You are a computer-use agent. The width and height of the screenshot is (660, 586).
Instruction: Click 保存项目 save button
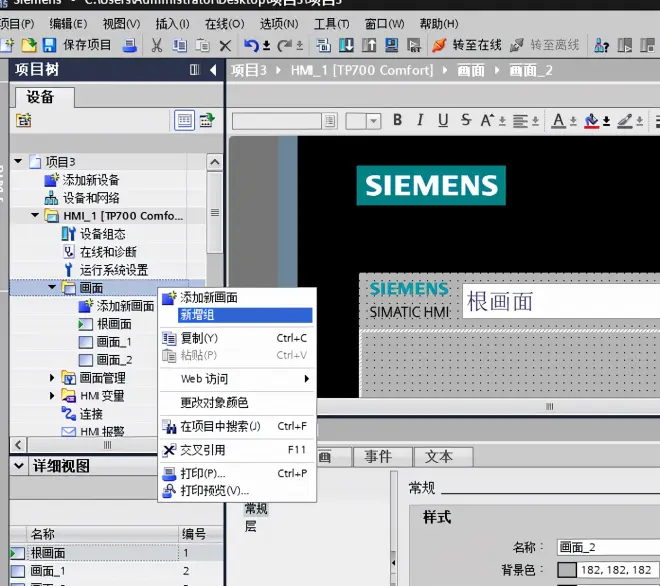(x=77, y=45)
